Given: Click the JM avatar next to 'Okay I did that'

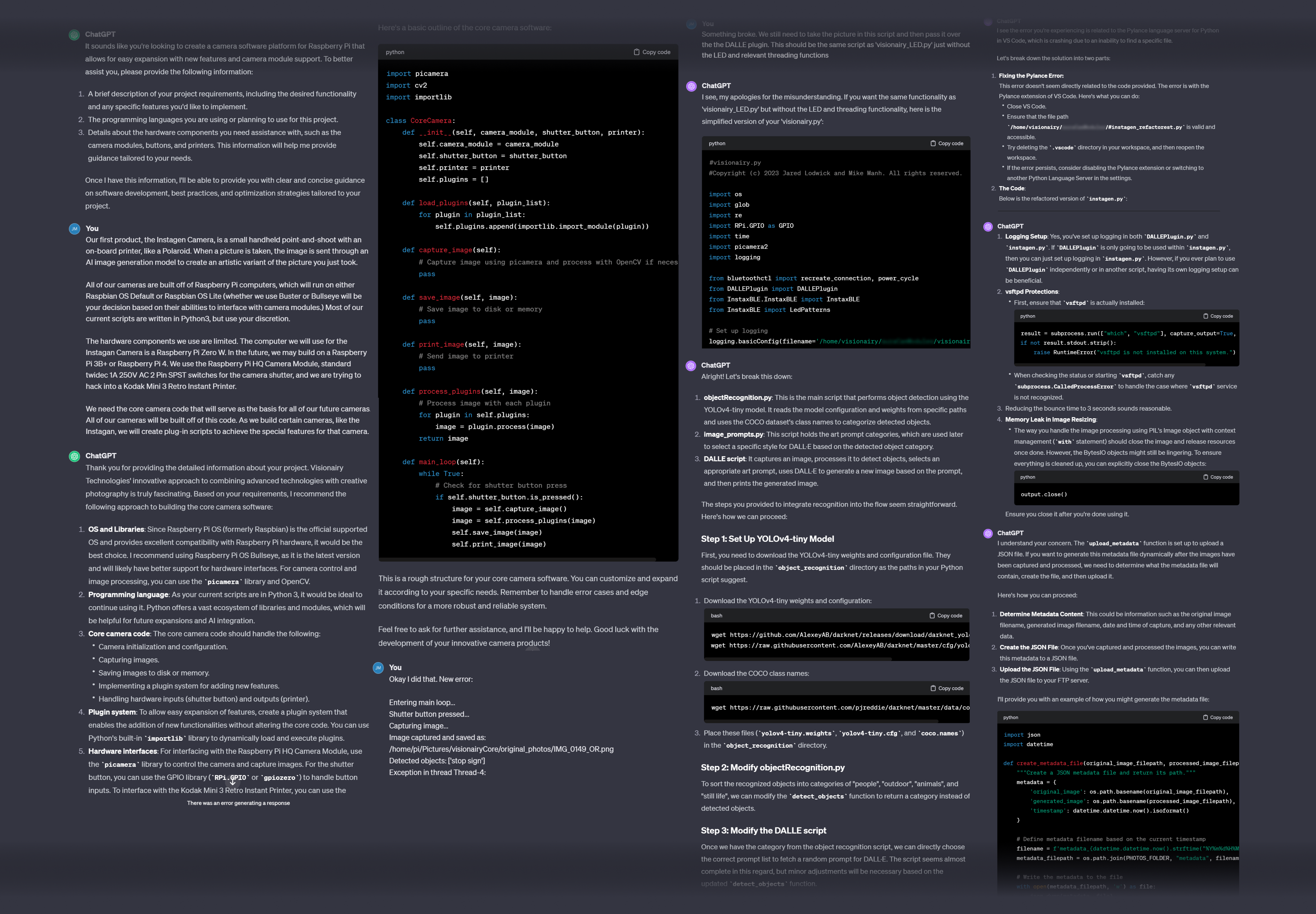Looking at the screenshot, I should click(378, 668).
